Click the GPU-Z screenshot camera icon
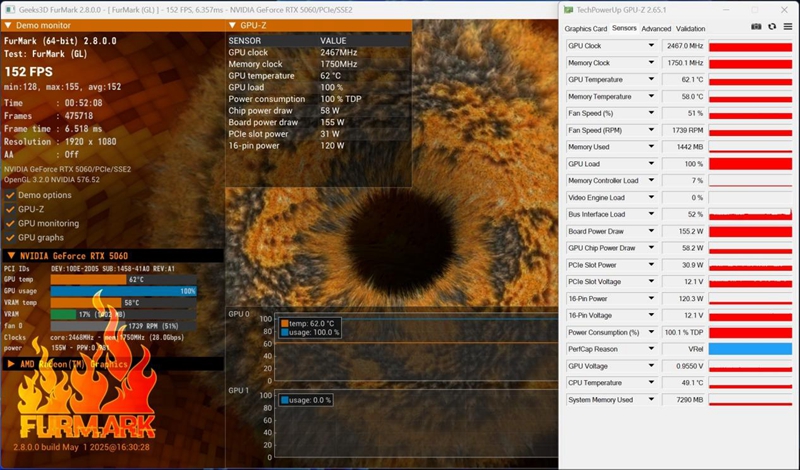The width and height of the screenshot is (800, 470). (x=757, y=27)
